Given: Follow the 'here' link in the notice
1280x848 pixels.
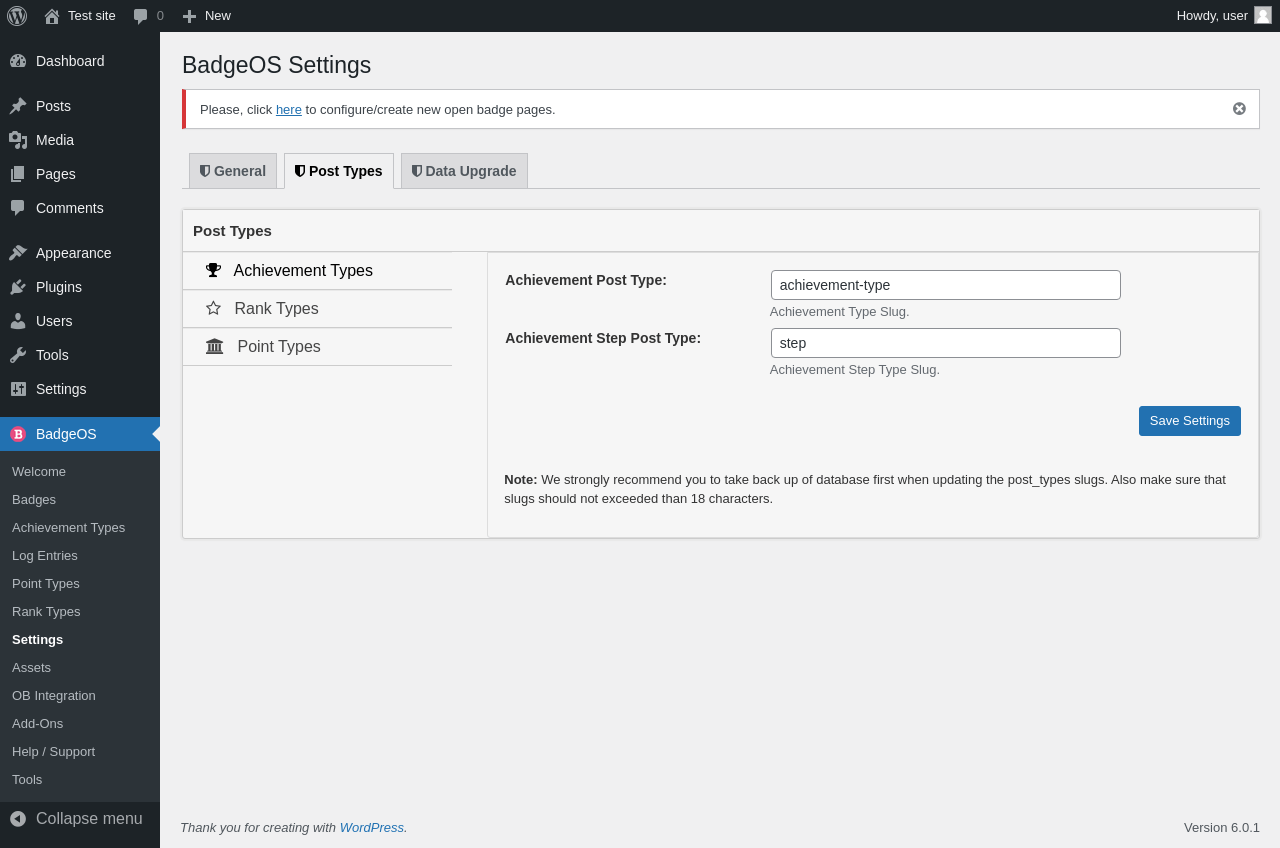Looking at the screenshot, I should pos(288,110).
